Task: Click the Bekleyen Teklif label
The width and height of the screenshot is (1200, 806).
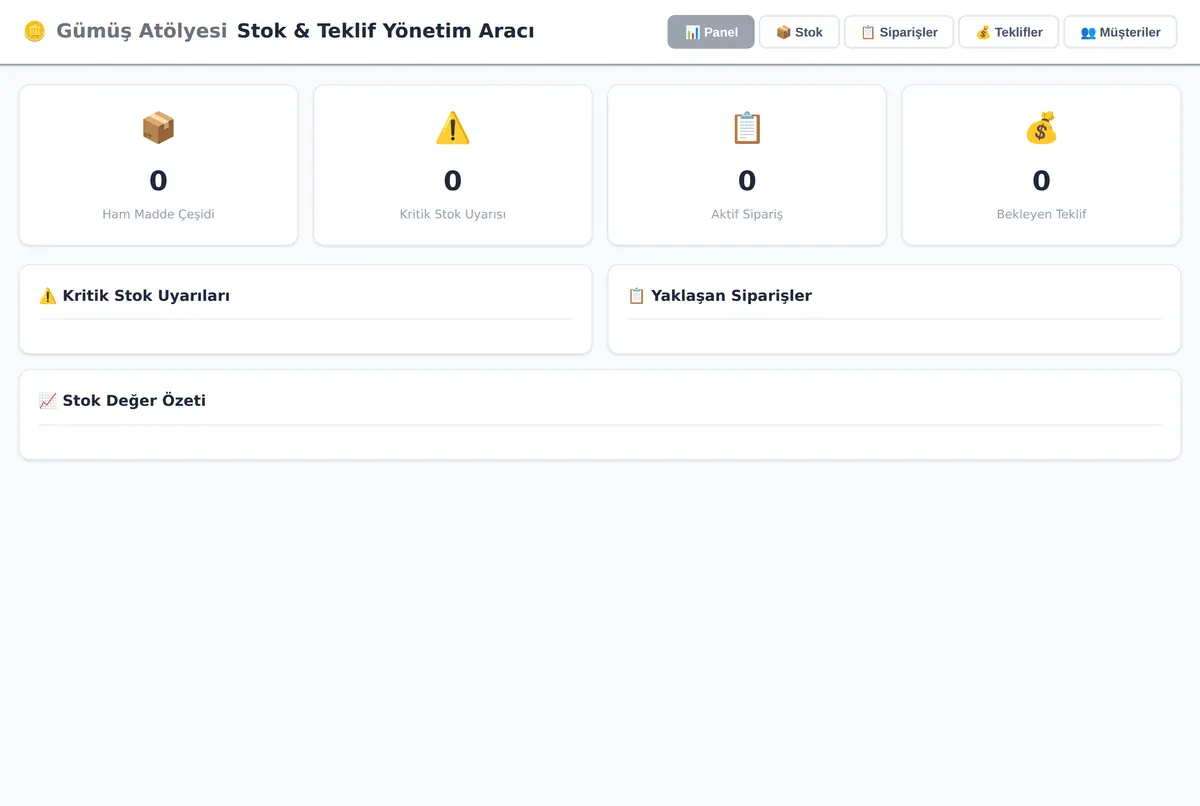Action: [x=1041, y=214]
